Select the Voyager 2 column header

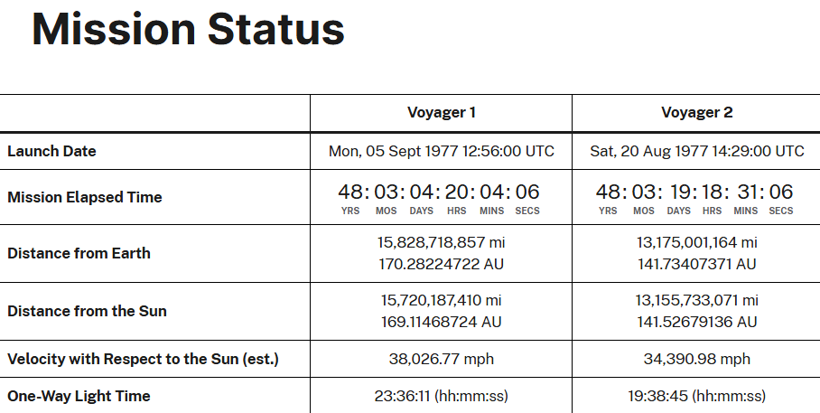[696, 112]
